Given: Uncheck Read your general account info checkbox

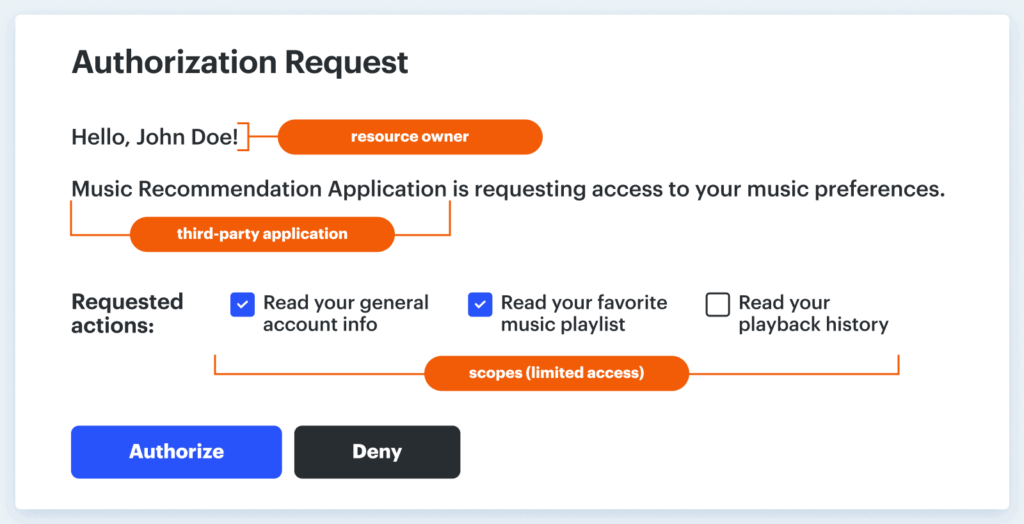Looking at the screenshot, I should pyautogui.click(x=242, y=304).
